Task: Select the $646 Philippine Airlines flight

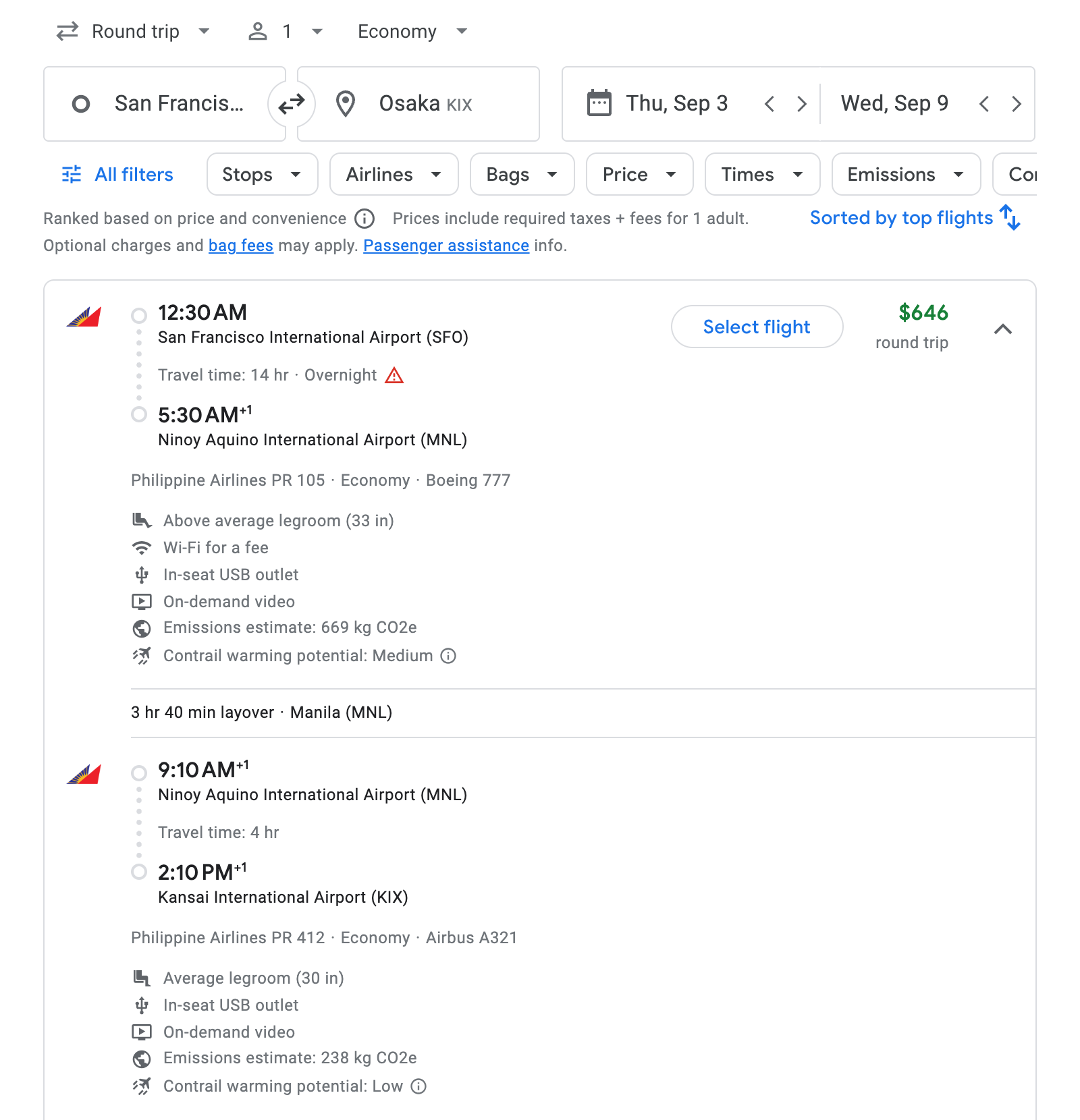Action: (x=756, y=327)
